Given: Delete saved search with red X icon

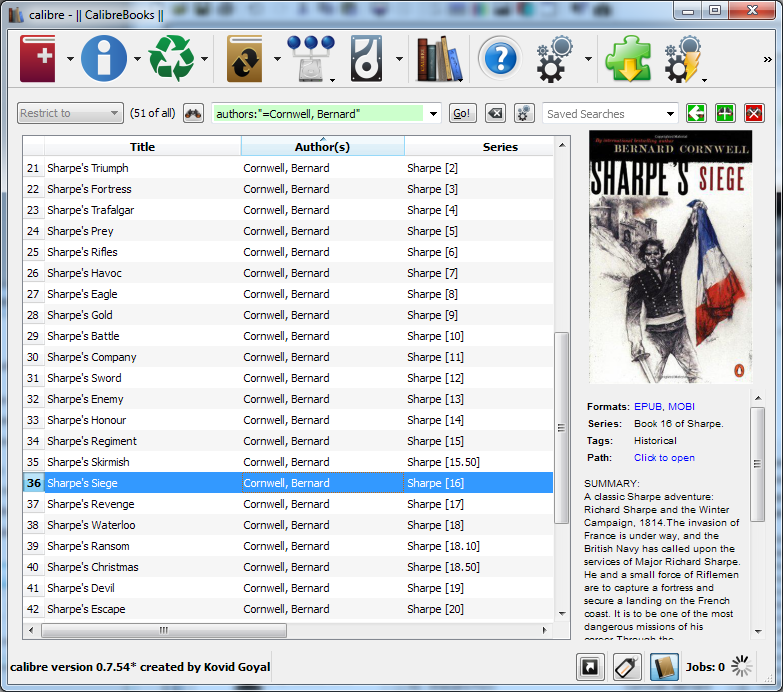Looking at the screenshot, I should coord(754,113).
